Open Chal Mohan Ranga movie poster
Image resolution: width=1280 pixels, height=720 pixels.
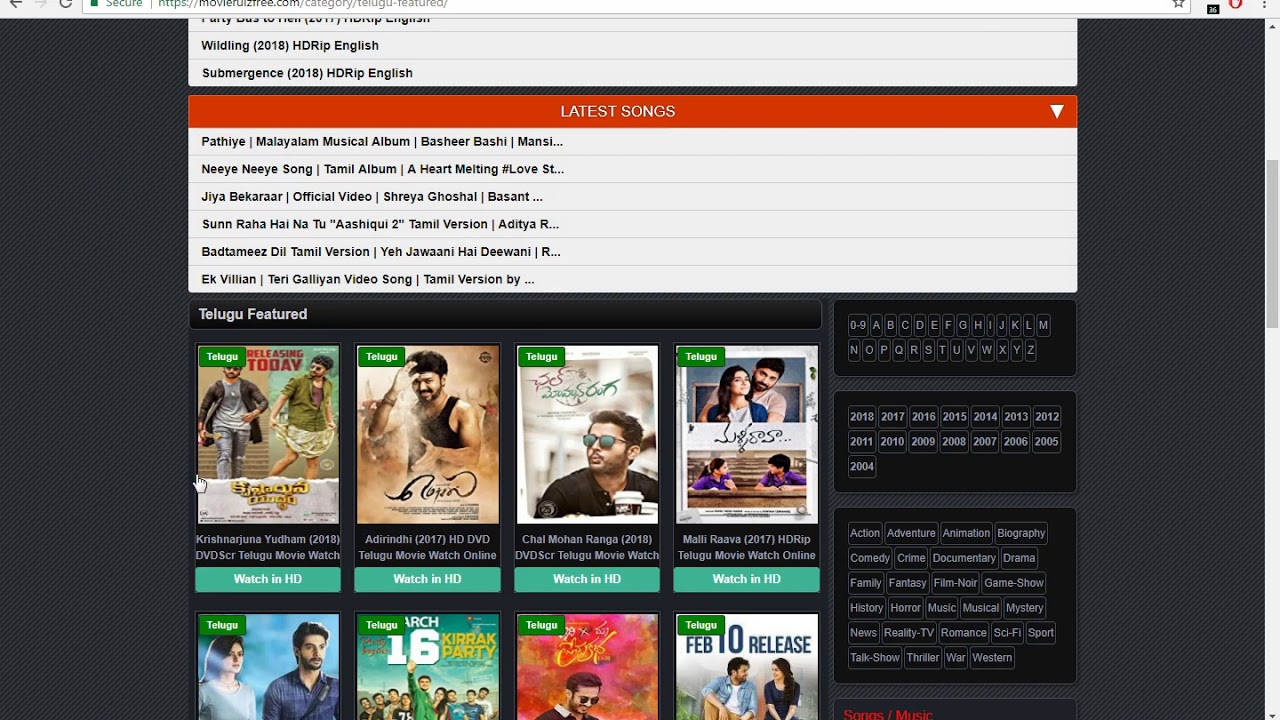tap(587, 435)
